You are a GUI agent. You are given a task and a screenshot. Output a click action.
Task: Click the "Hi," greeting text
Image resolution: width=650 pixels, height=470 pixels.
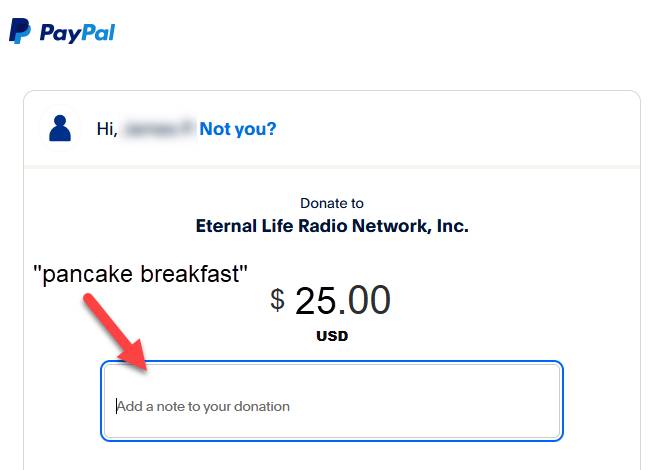107,129
